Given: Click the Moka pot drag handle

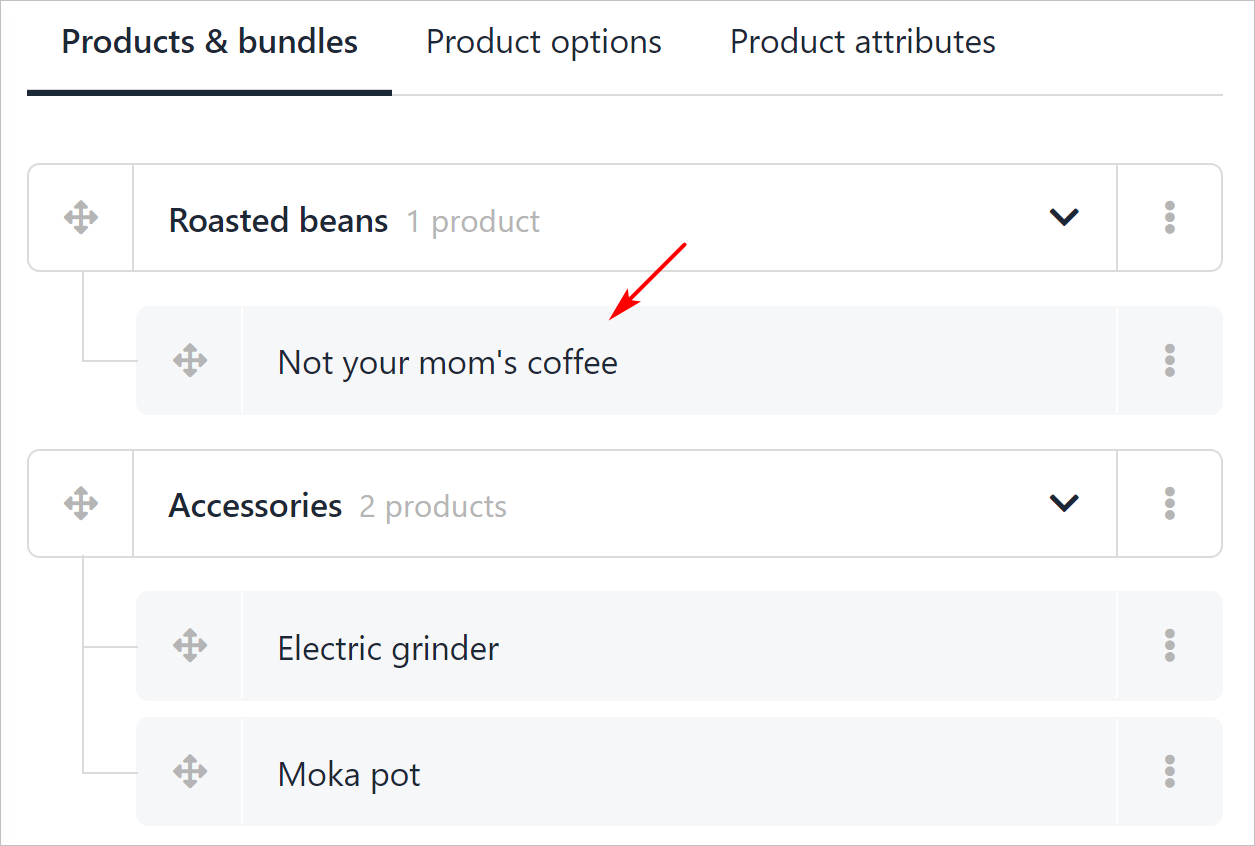Looking at the screenshot, I should (x=189, y=772).
